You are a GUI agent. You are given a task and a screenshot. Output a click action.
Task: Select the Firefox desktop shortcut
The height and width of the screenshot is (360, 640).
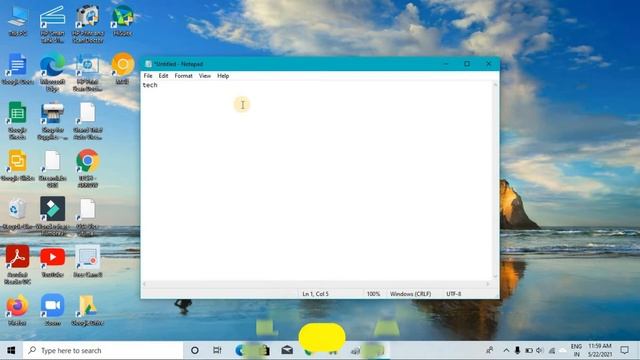tap(18, 309)
